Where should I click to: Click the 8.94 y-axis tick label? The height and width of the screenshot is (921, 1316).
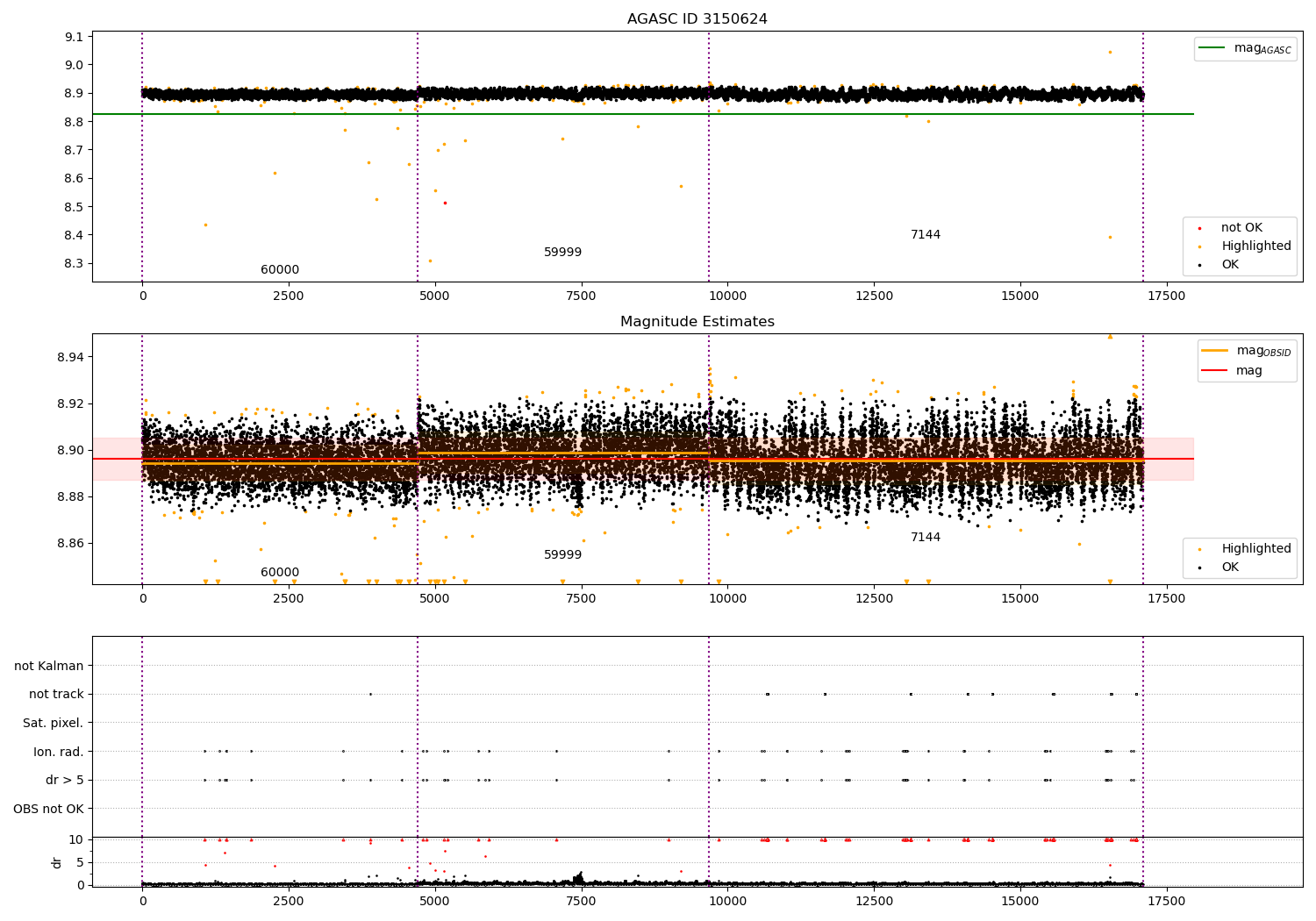[x=70, y=358]
